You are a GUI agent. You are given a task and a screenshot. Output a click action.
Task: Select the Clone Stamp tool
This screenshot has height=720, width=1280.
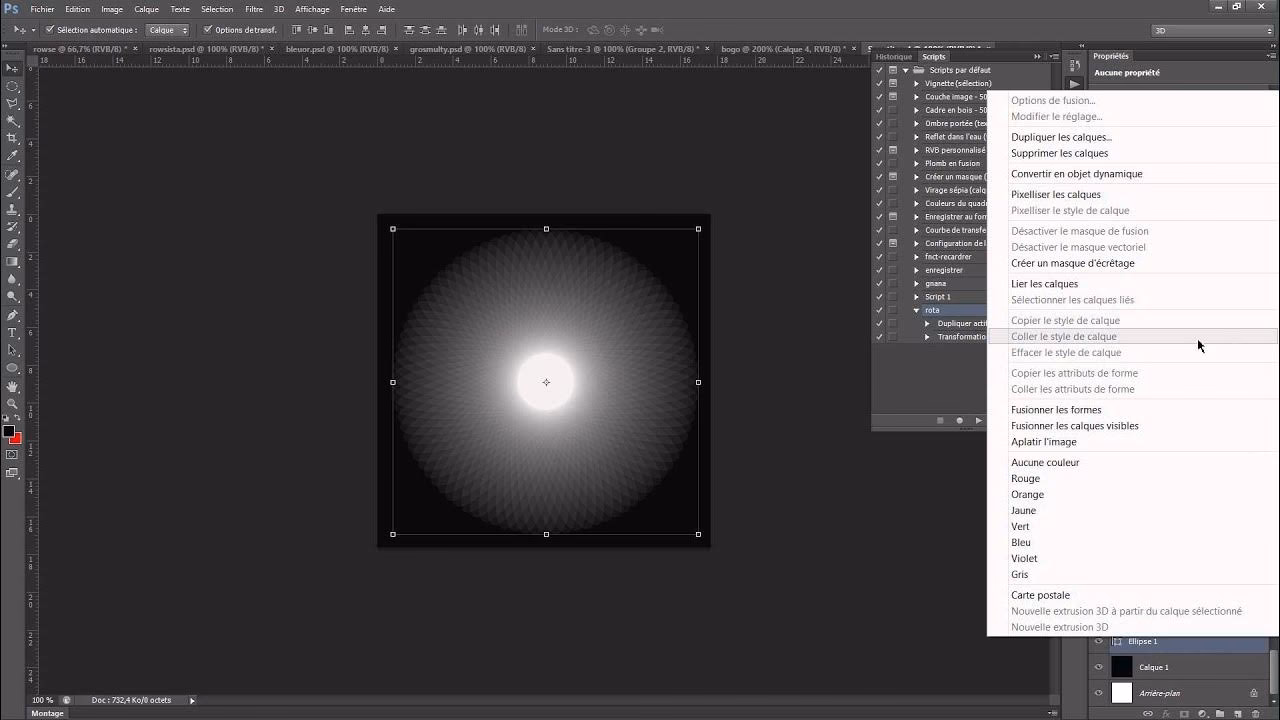pos(12,208)
